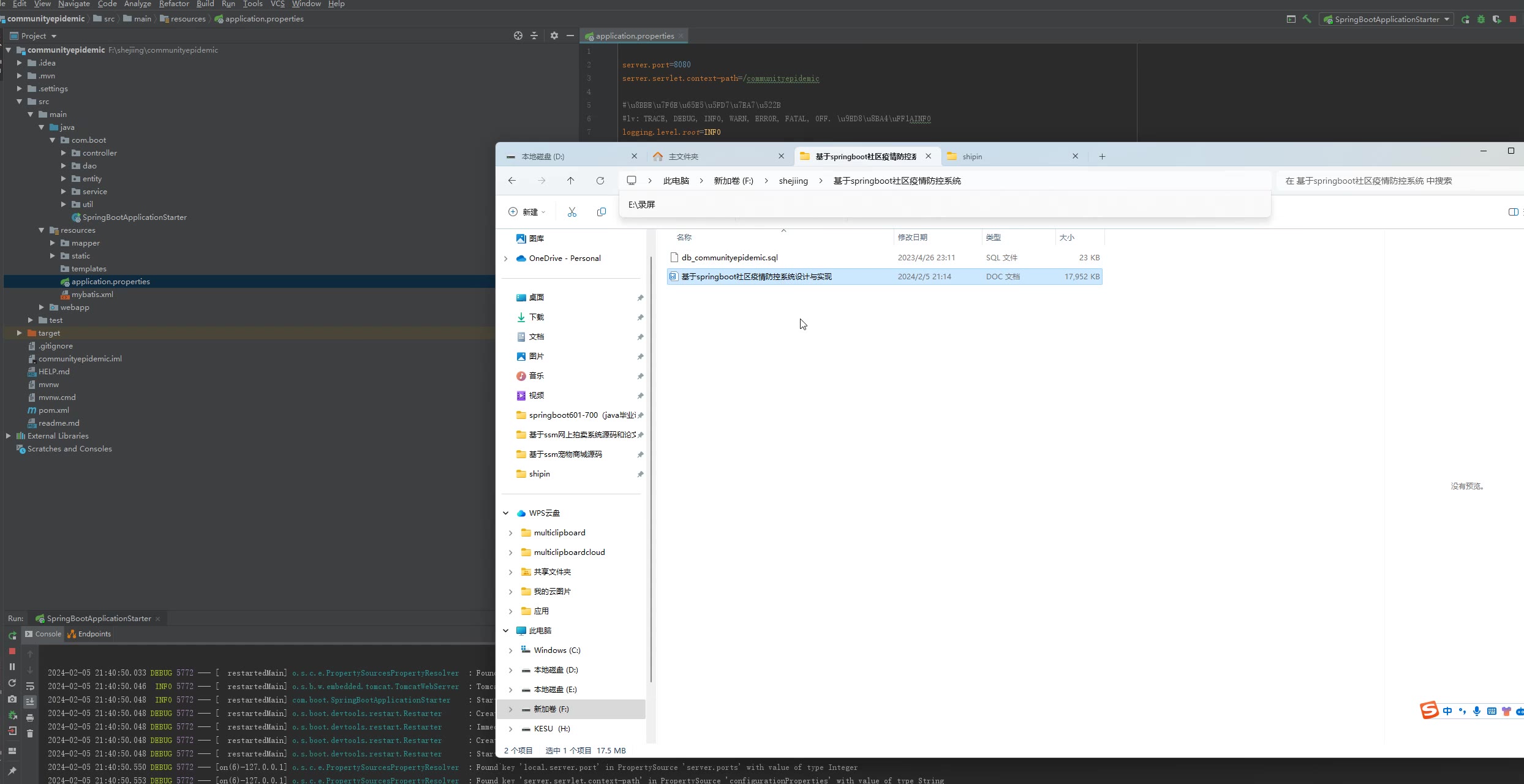Toggle the Explorer preview pane icon
Screen dimensions: 1524x784
point(1513,212)
